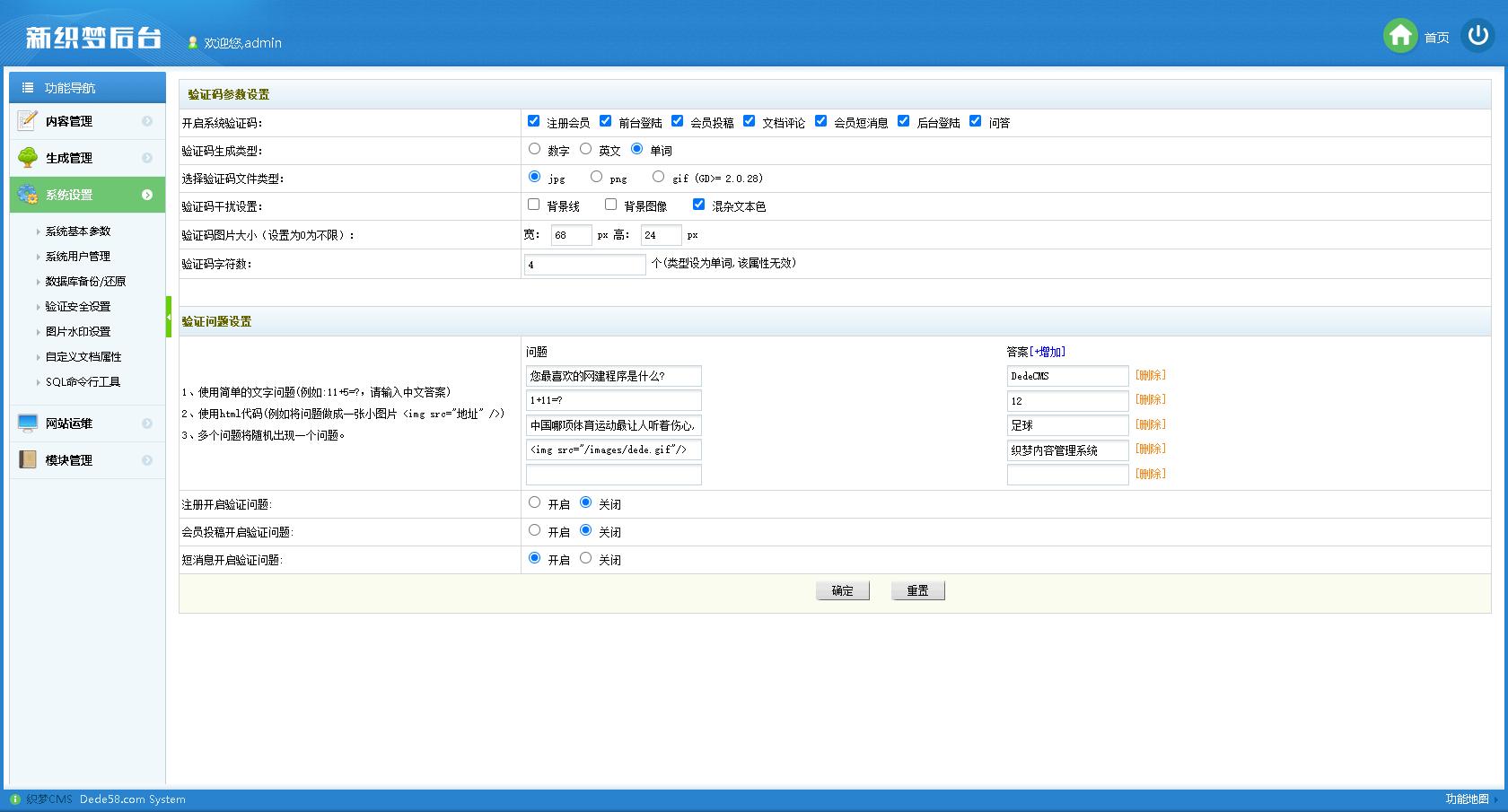This screenshot has height=812, width=1508.
Task: Open the SQL命令行工具 menu item
Action: 83,381
